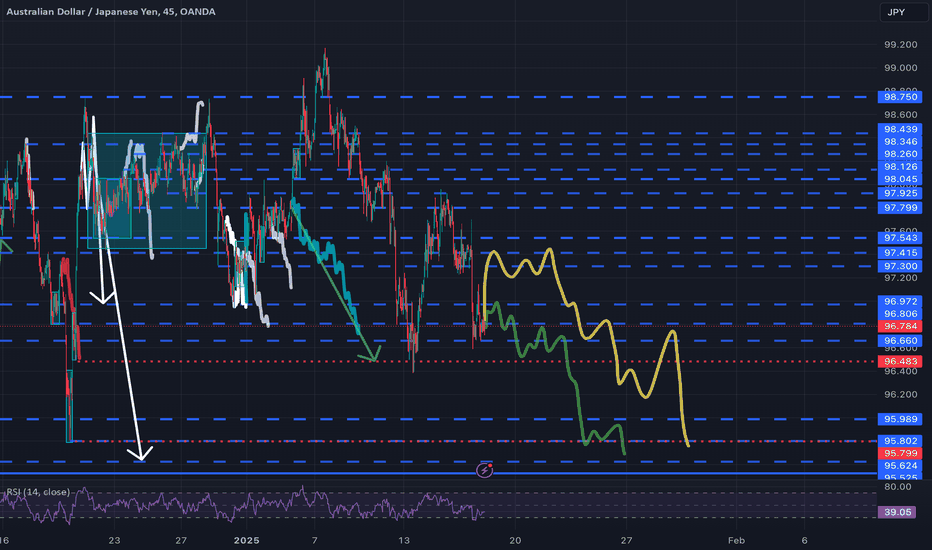Click the 97.415 price level label
The width and height of the screenshot is (932, 550).
pos(900,253)
